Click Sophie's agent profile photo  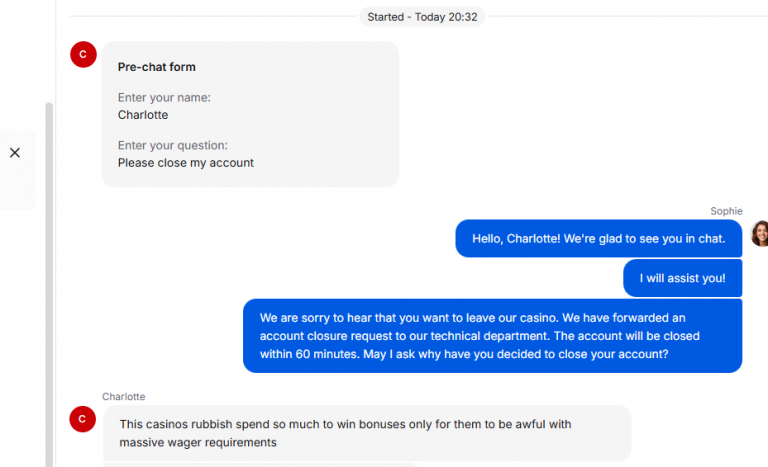click(x=760, y=233)
